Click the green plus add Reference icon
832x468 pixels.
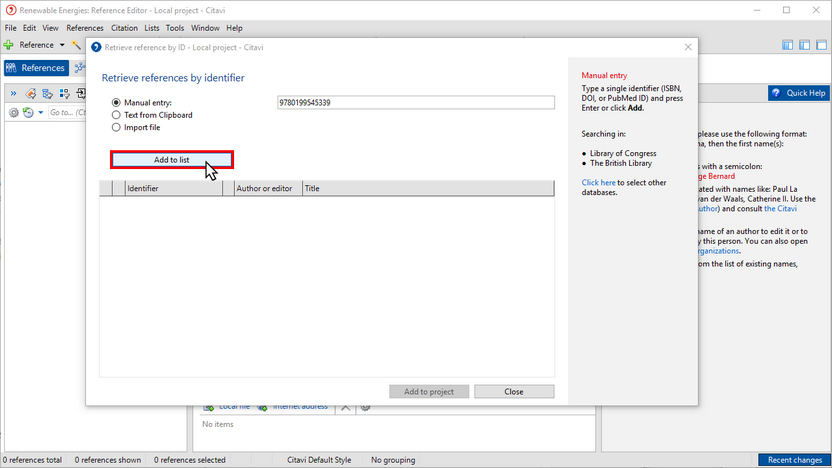click(8, 45)
